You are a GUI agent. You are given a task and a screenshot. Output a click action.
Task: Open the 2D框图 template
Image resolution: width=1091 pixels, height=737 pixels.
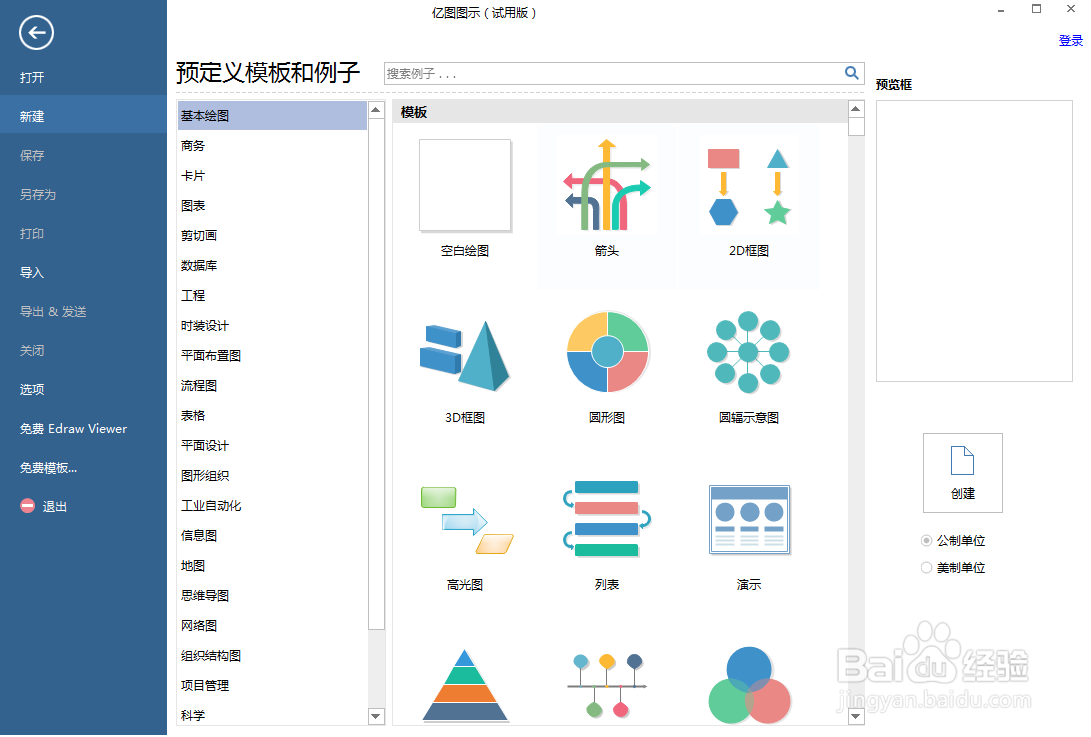click(x=748, y=186)
